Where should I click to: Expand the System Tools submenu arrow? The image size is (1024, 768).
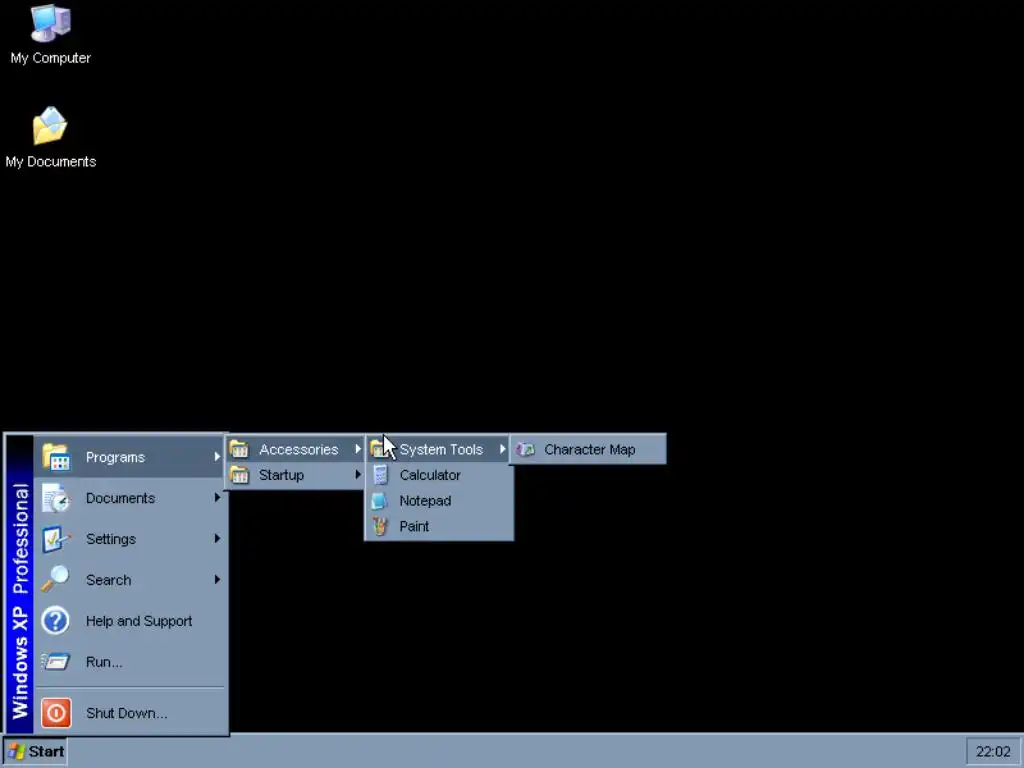pyautogui.click(x=502, y=449)
